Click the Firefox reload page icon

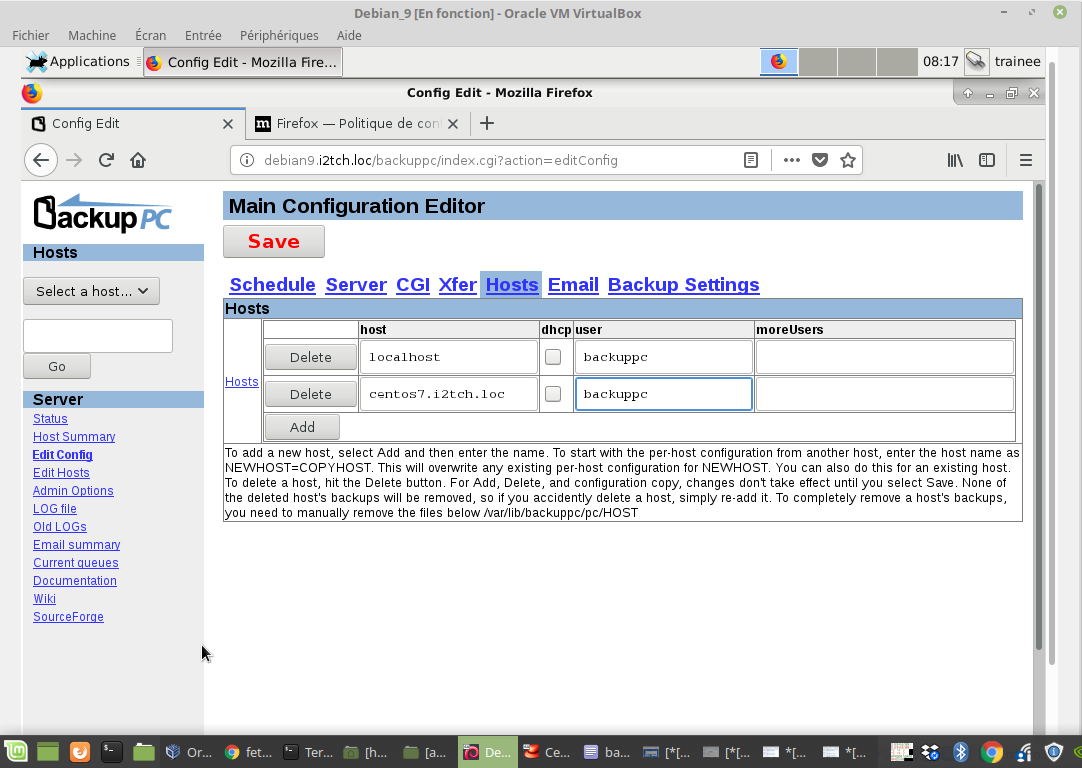click(106, 160)
